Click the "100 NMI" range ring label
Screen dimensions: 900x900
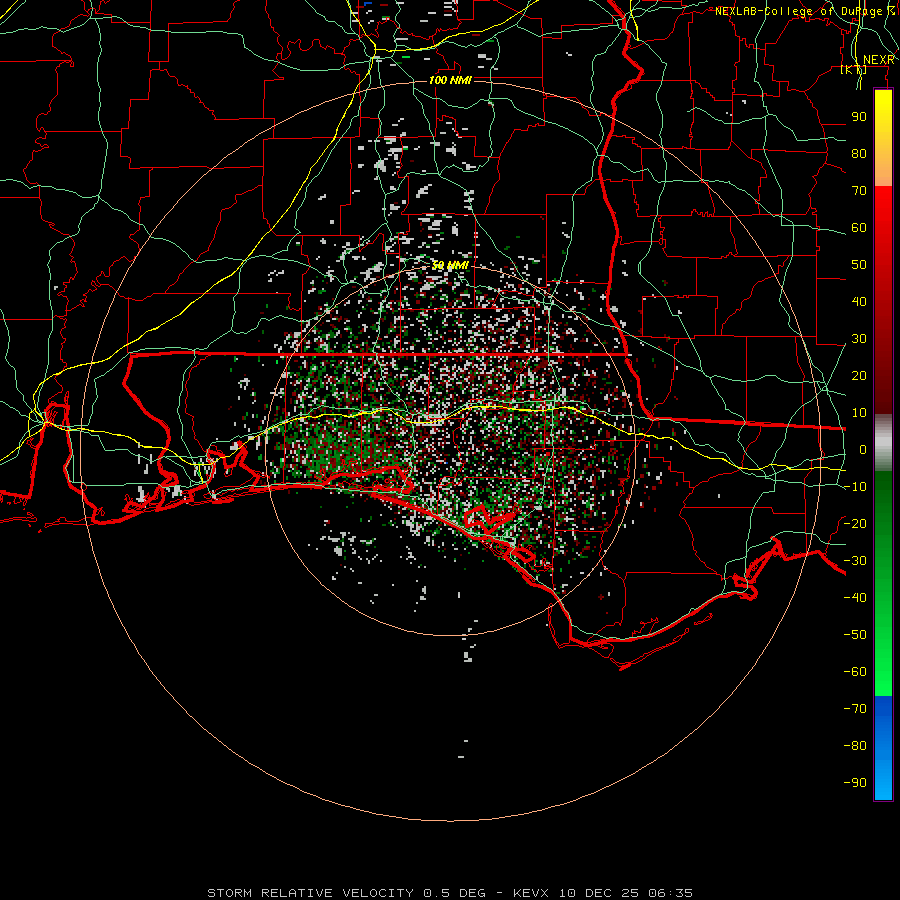point(450,80)
